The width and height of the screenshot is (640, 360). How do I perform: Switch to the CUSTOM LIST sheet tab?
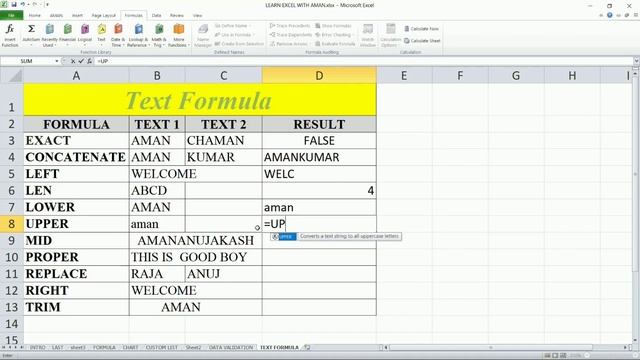[162, 348]
